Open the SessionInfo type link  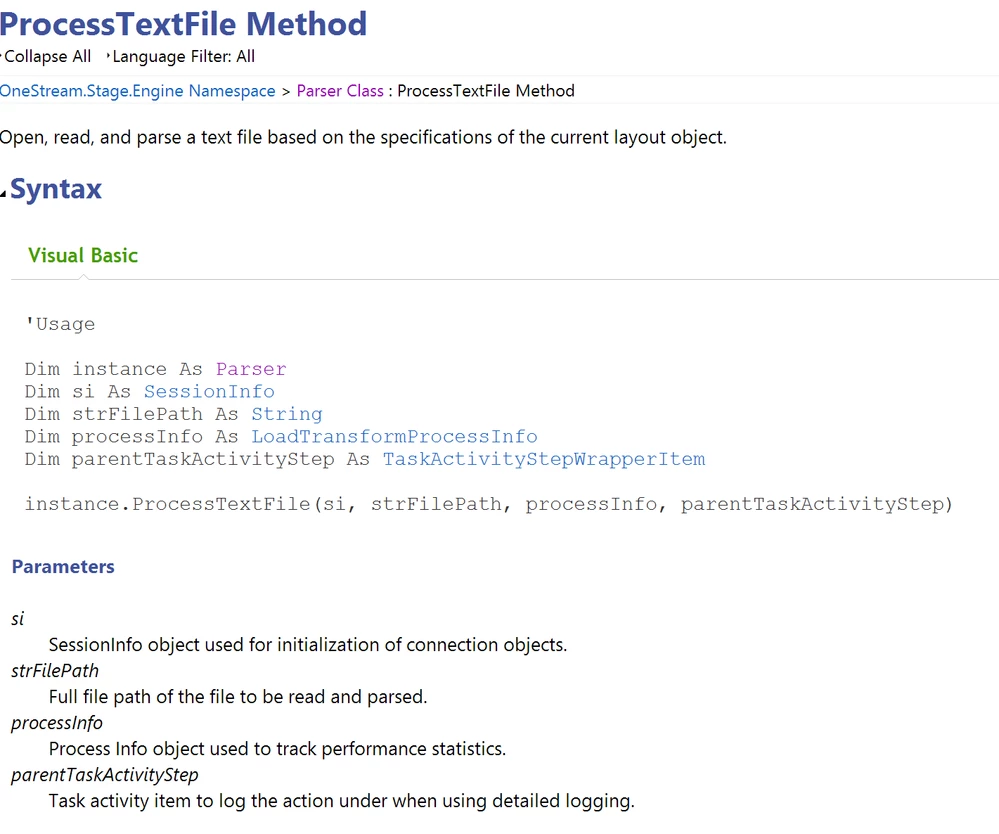tap(209, 392)
